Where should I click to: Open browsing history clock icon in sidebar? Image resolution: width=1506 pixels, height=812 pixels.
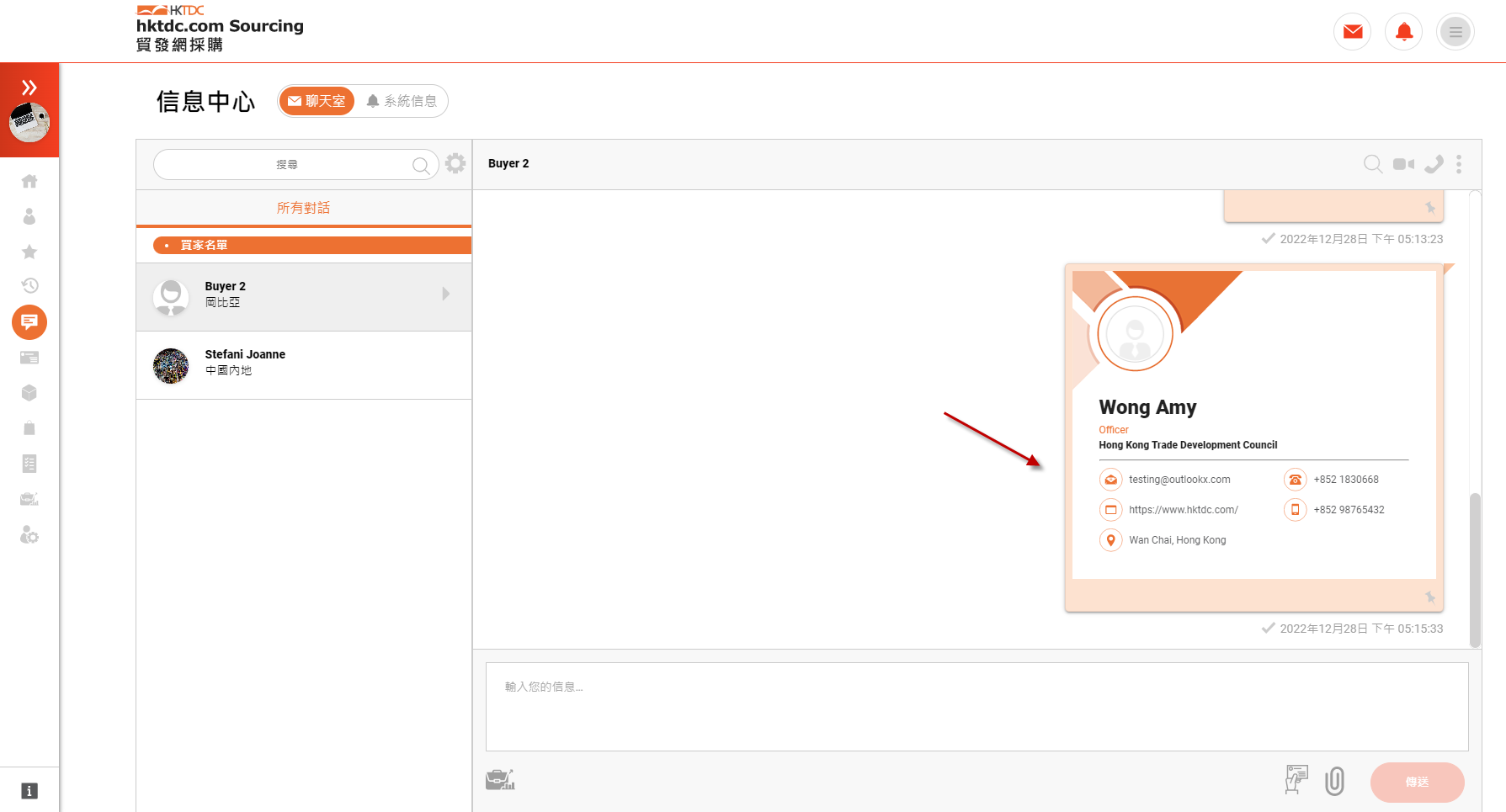[29, 286]
